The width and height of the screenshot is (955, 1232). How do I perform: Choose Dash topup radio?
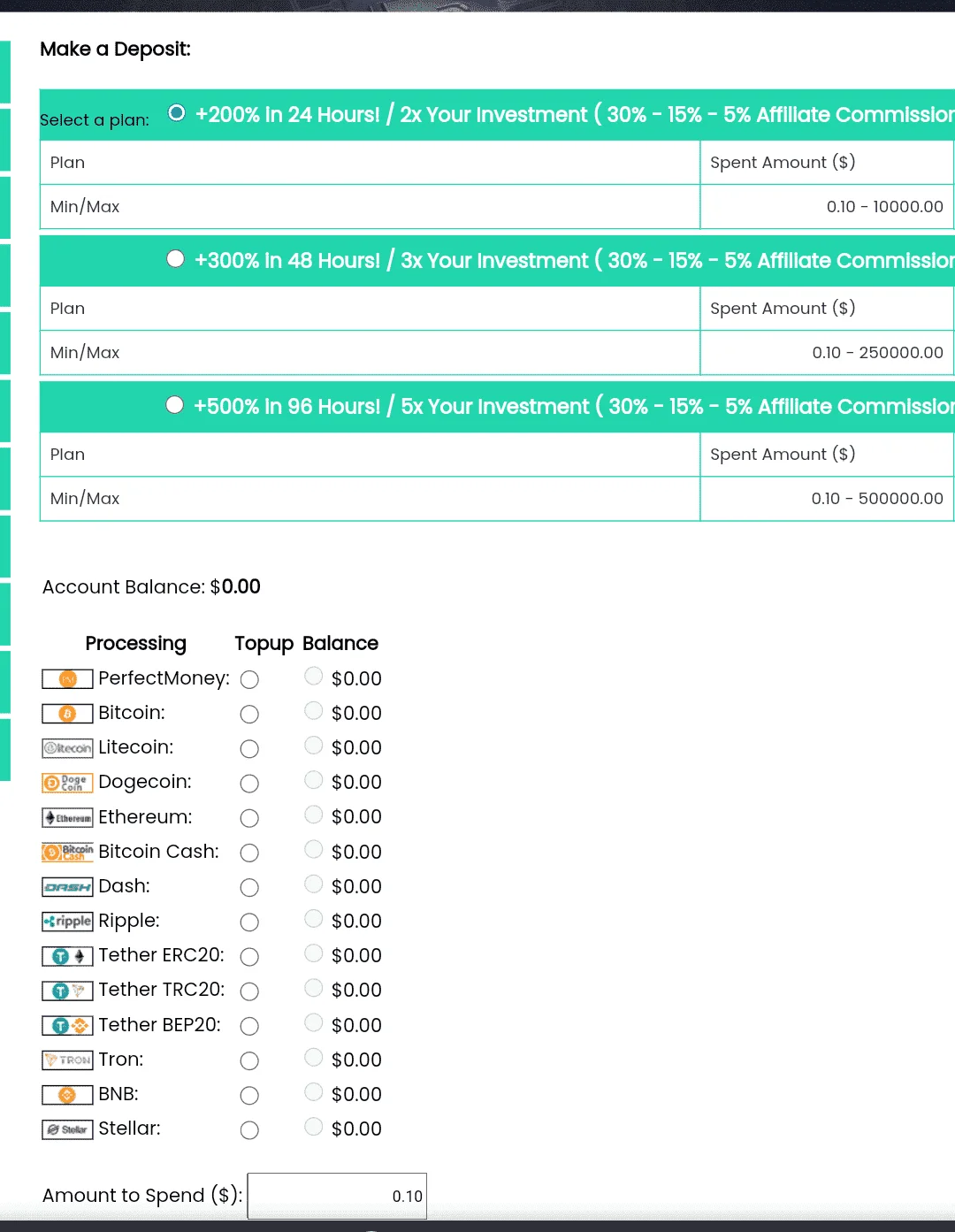click(x=249, y=887)
